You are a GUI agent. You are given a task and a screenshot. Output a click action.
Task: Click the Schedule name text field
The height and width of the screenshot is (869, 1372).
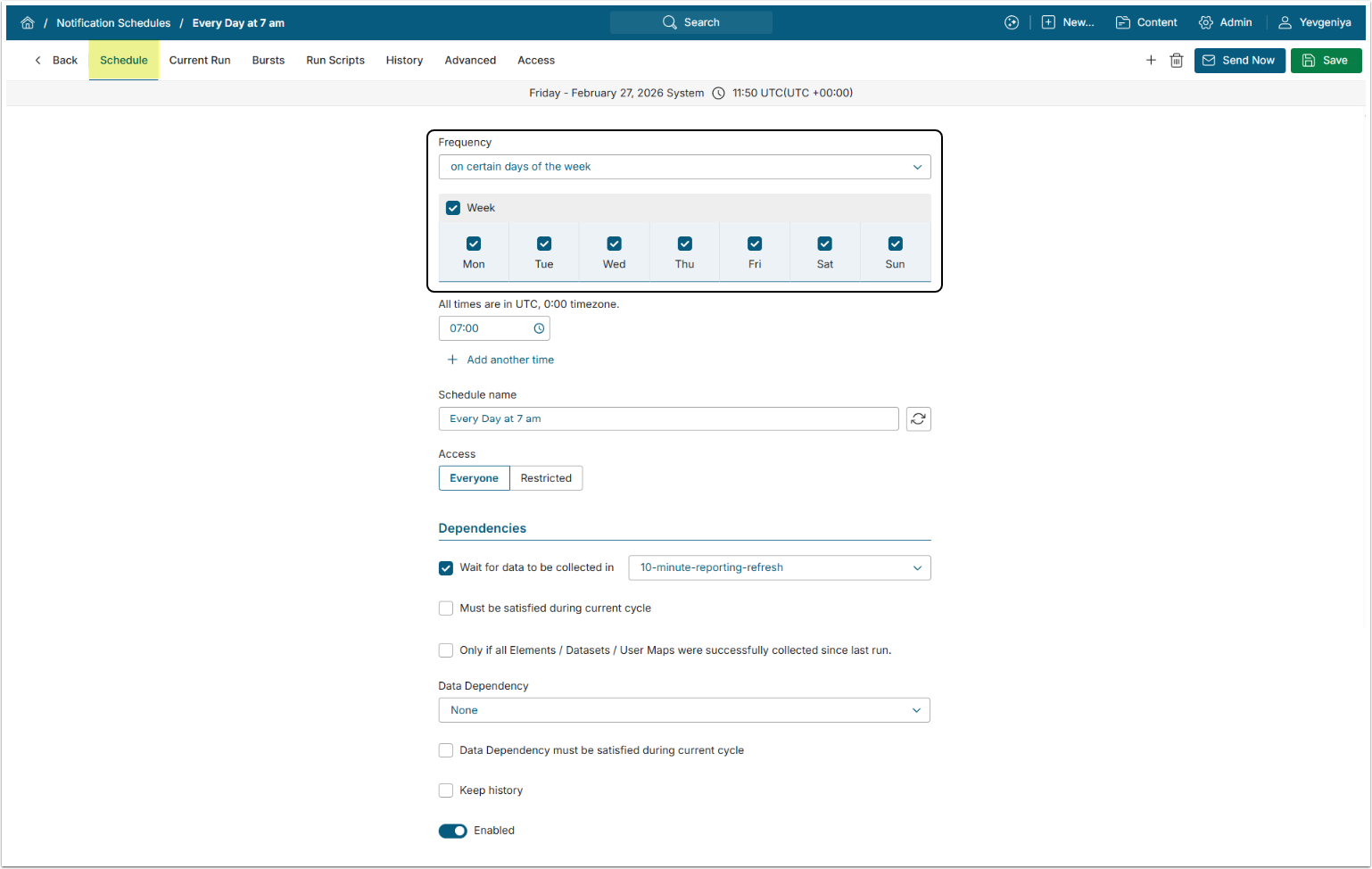tap(668, 419)
